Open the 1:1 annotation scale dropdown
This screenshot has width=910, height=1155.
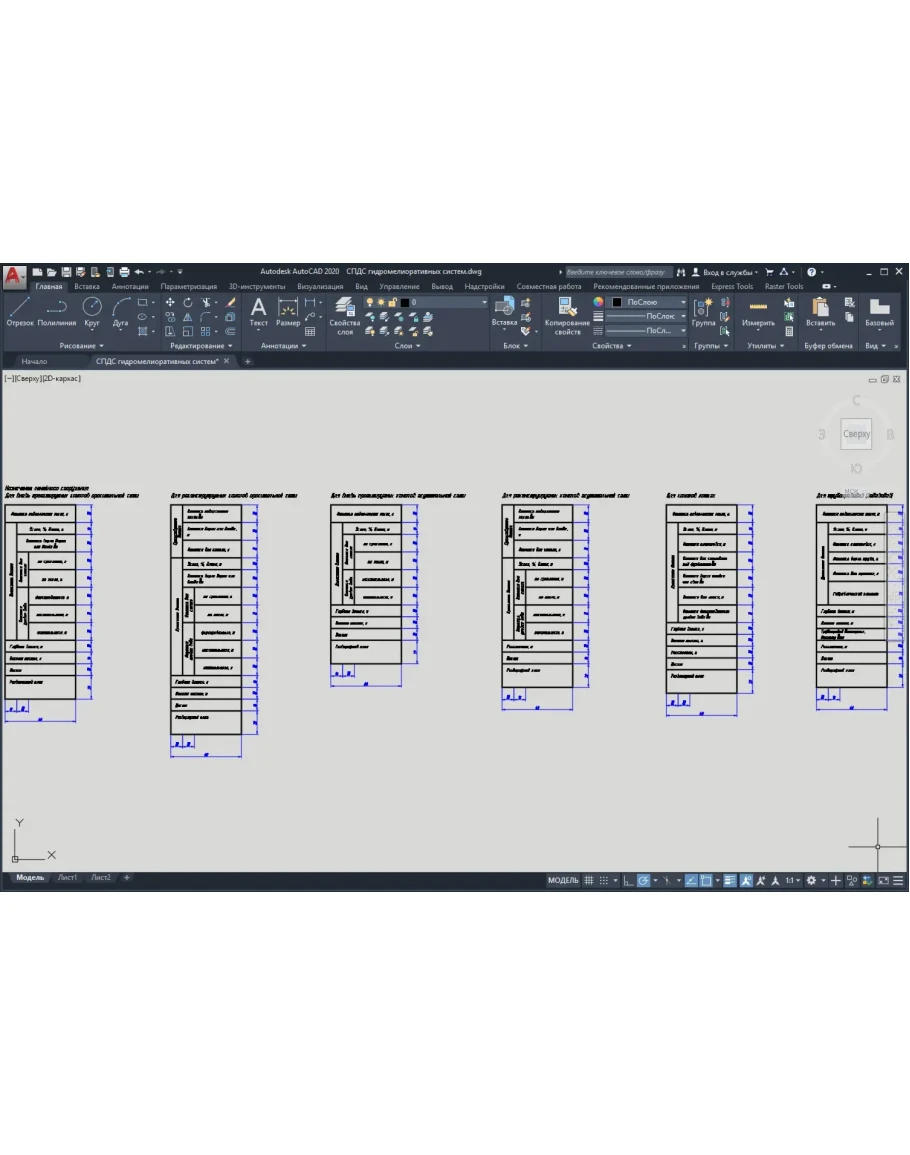tap(792, 880)
